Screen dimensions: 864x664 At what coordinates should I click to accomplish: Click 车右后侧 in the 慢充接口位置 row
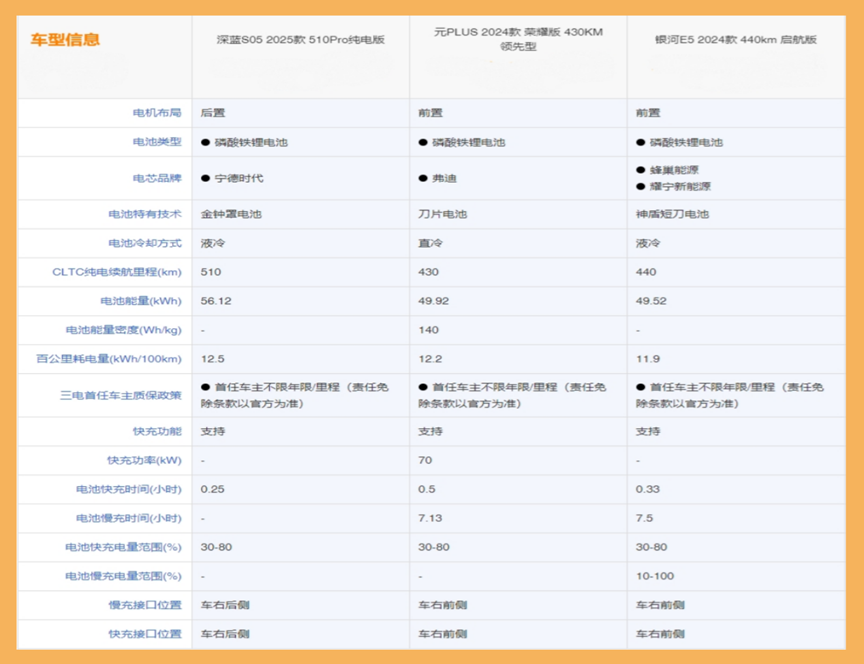pyautogui.click(x=225, y=605)
